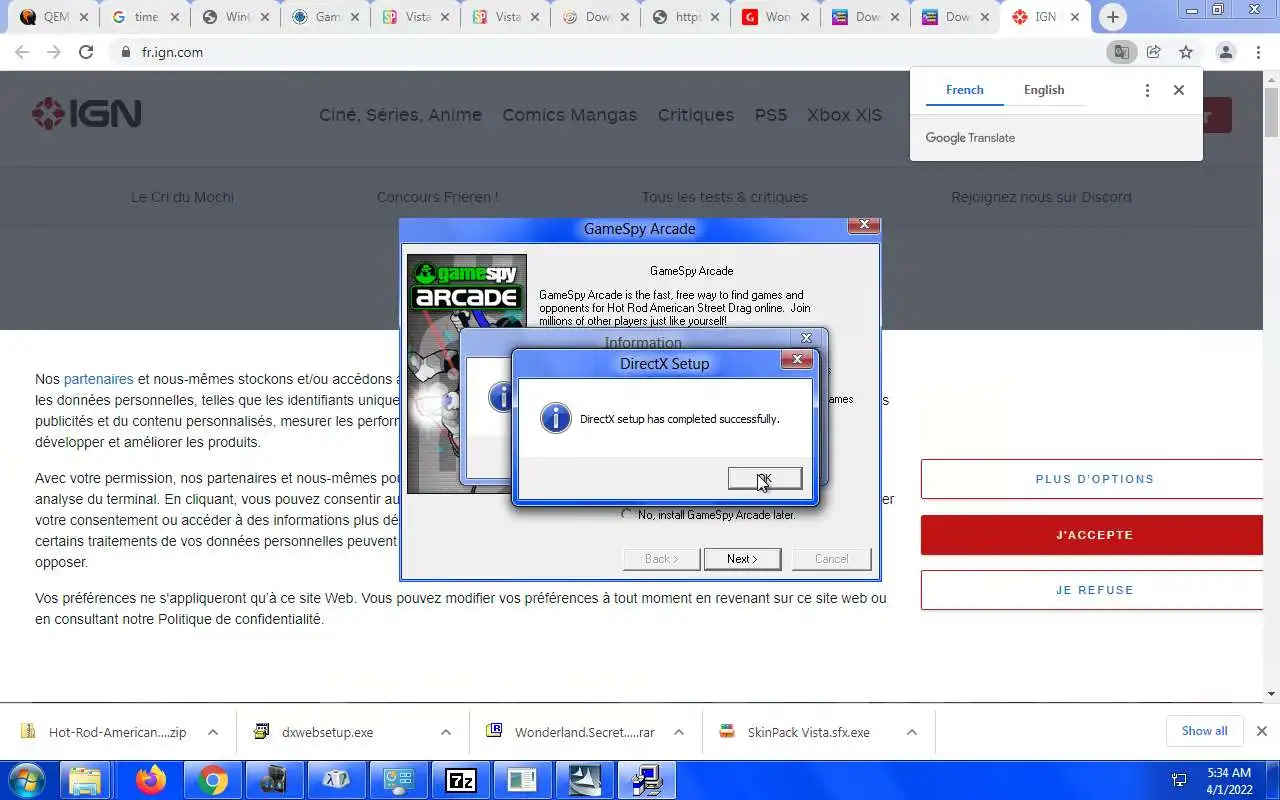Dismiss the Google Translate popup with its X

(x=1179, y=90)
